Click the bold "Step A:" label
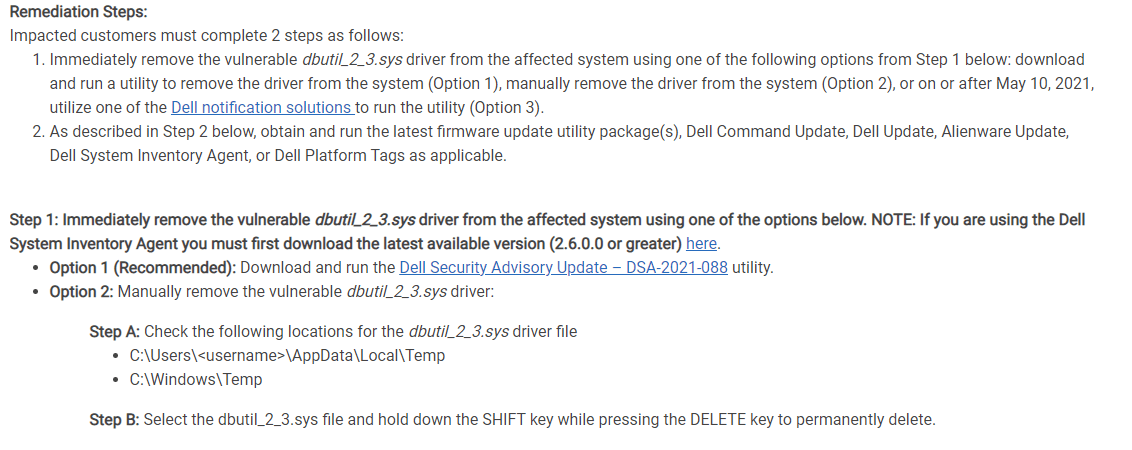The width and height of the screenshot is (1132, 450). click(x=114, y=332)
